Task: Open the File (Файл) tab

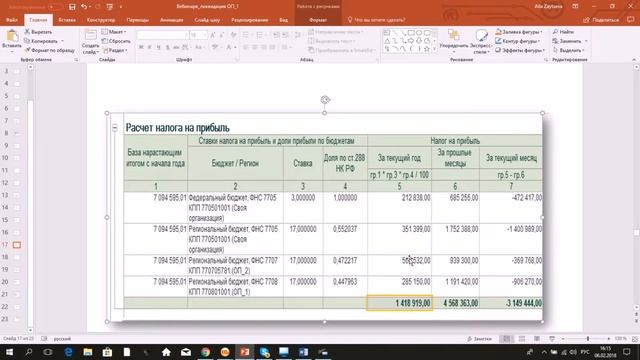Action: click(x=12, y=20)
